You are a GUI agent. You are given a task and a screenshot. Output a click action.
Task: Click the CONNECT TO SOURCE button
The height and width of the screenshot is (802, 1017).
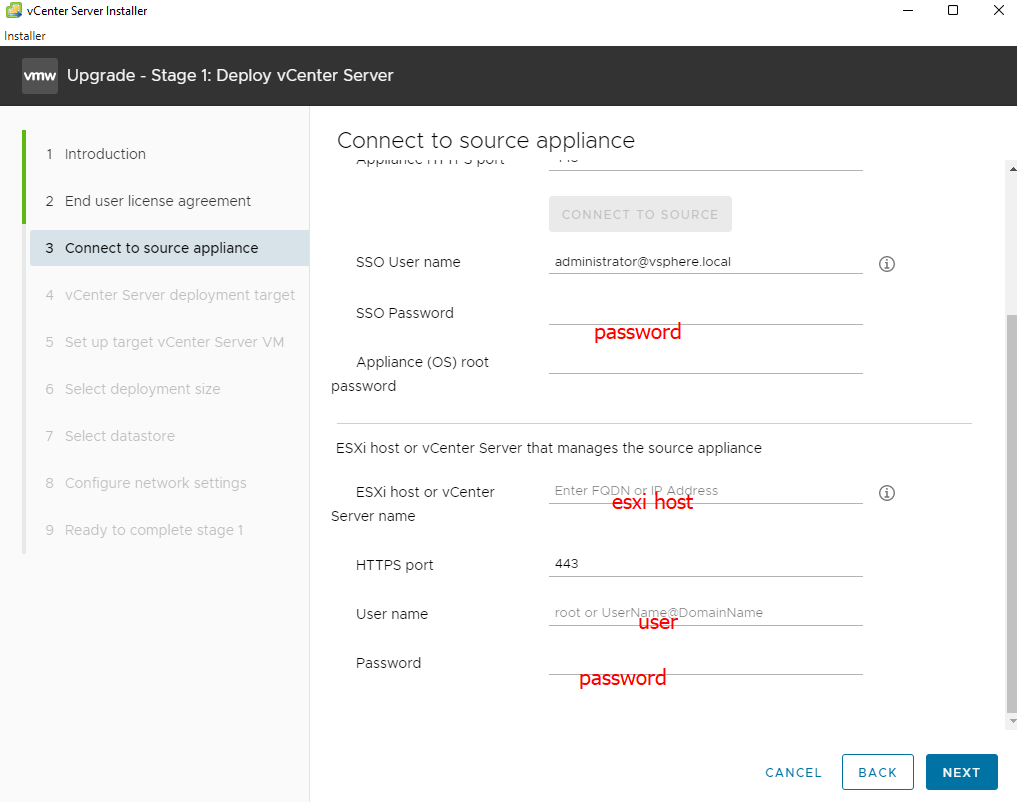640,214
